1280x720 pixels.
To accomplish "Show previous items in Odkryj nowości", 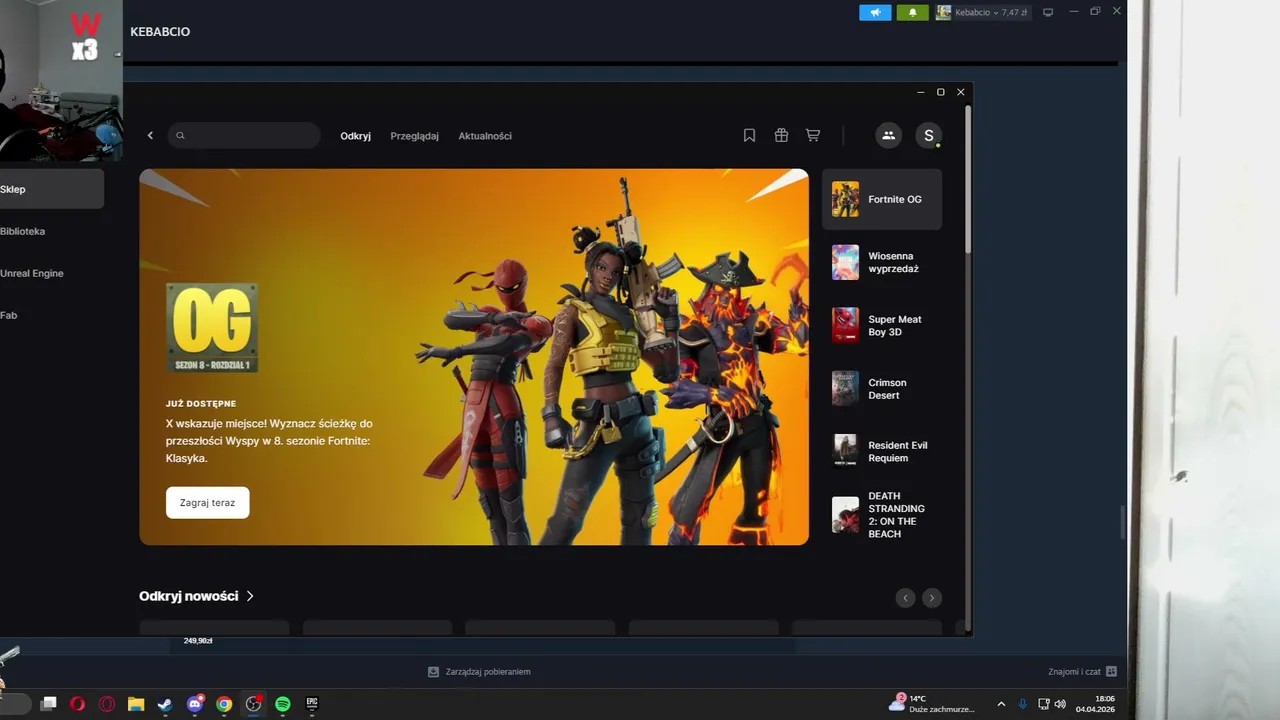I will point(905,598).
